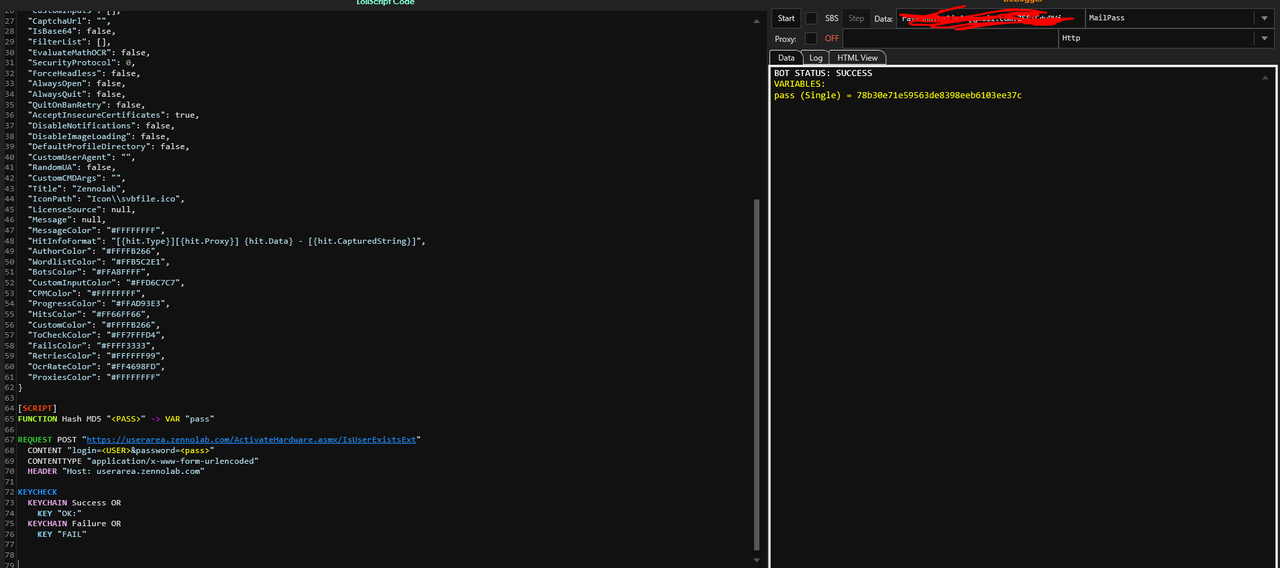This screenshot has height=568, width=1280.
Task: Click the Data input field
Action: [990, 18]
